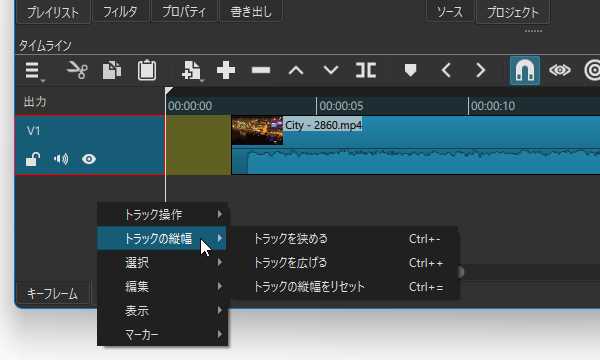The width and height of the screenshot is (600, 360).
Task: Go to next marker arrow
Action: tap(481, 70)
